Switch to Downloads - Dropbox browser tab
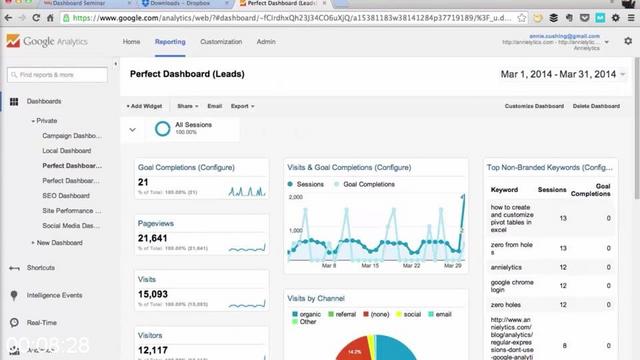This screenshot has width=640, height=360. click(180, 3)
